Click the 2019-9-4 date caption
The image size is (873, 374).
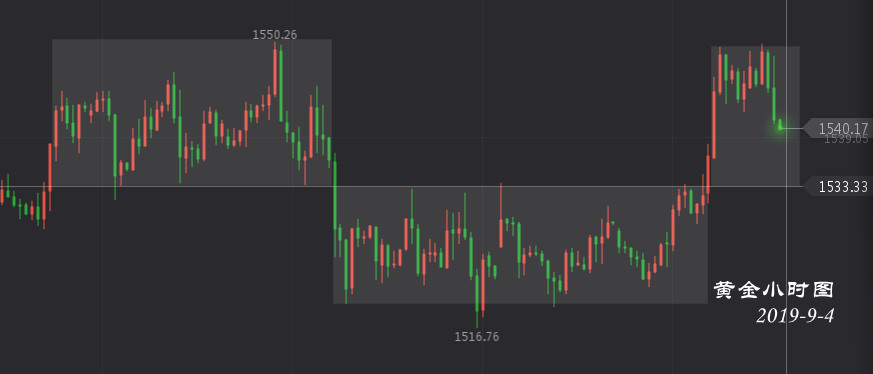coord(795,316)
